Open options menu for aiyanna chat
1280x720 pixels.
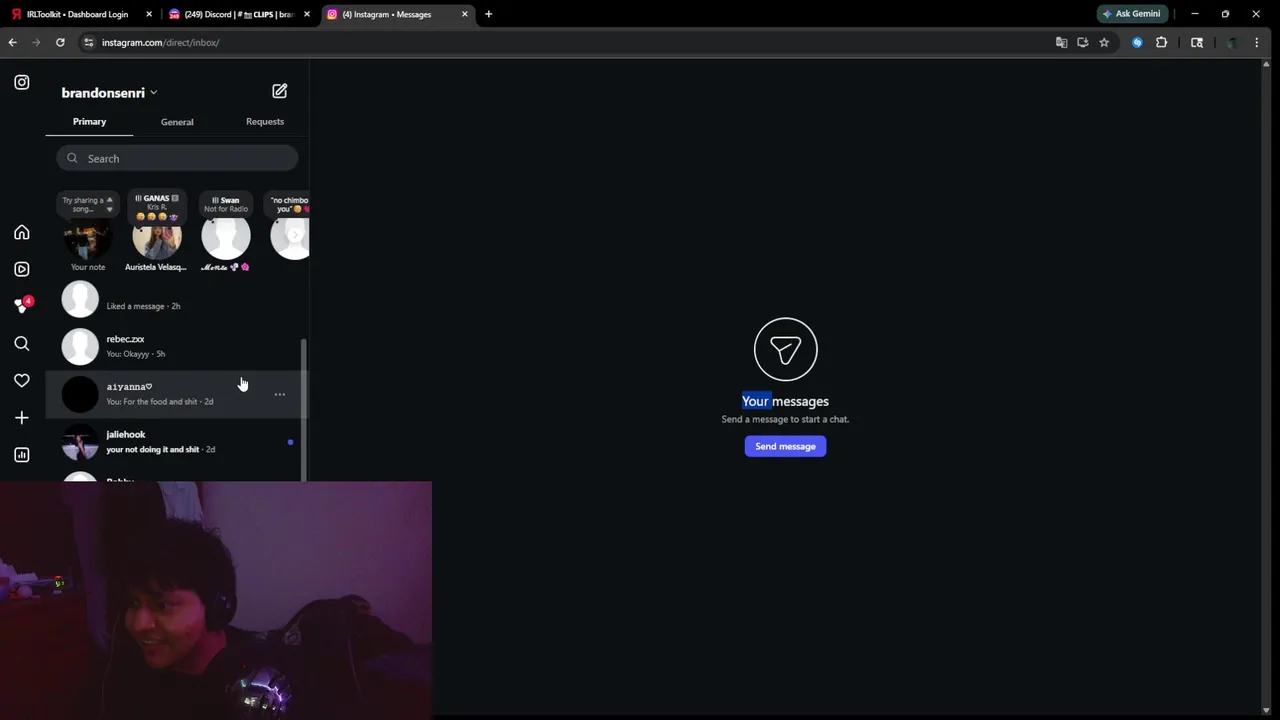click(280, 394)
